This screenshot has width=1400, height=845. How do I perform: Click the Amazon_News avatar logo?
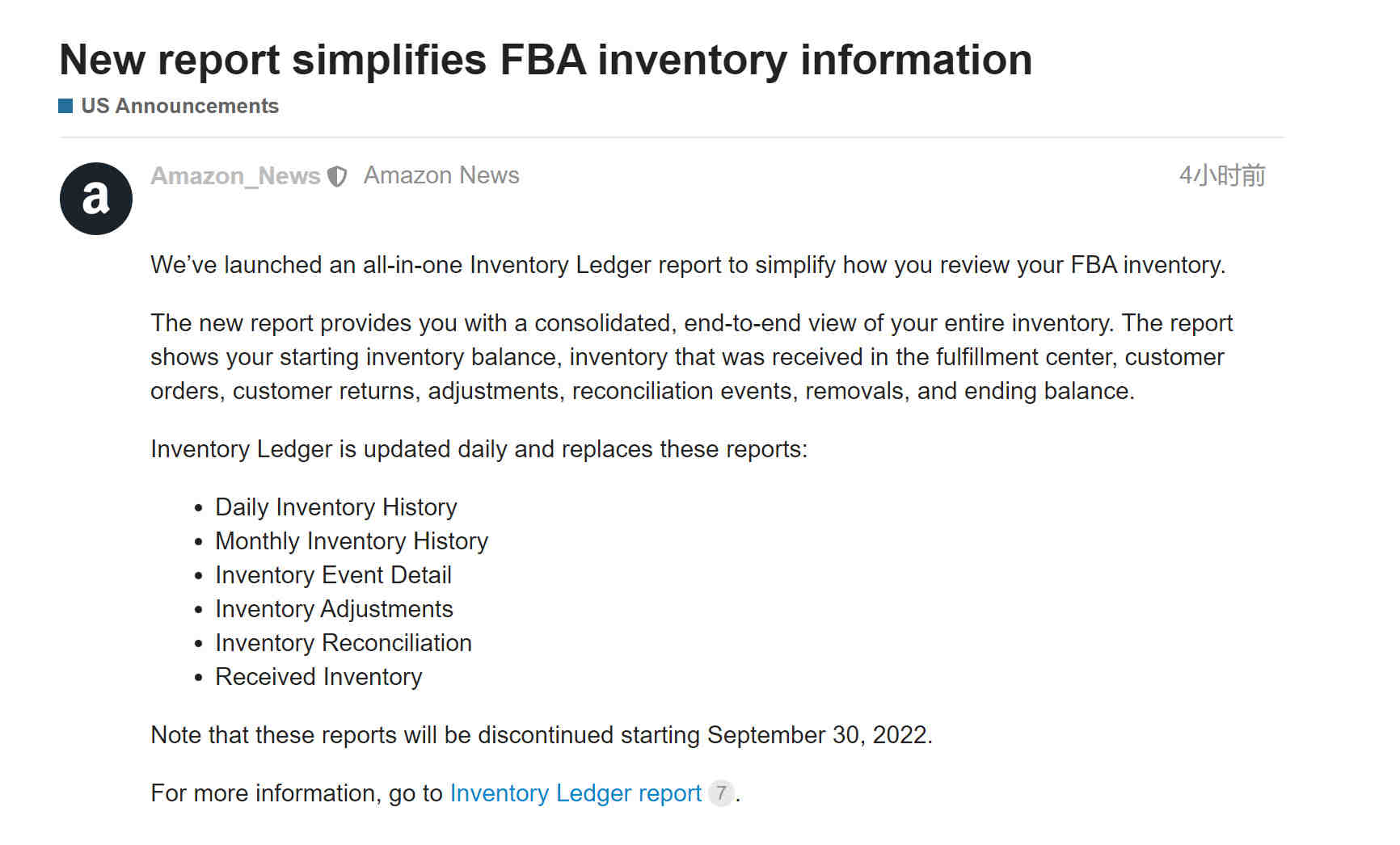click(x=96, y=199)
